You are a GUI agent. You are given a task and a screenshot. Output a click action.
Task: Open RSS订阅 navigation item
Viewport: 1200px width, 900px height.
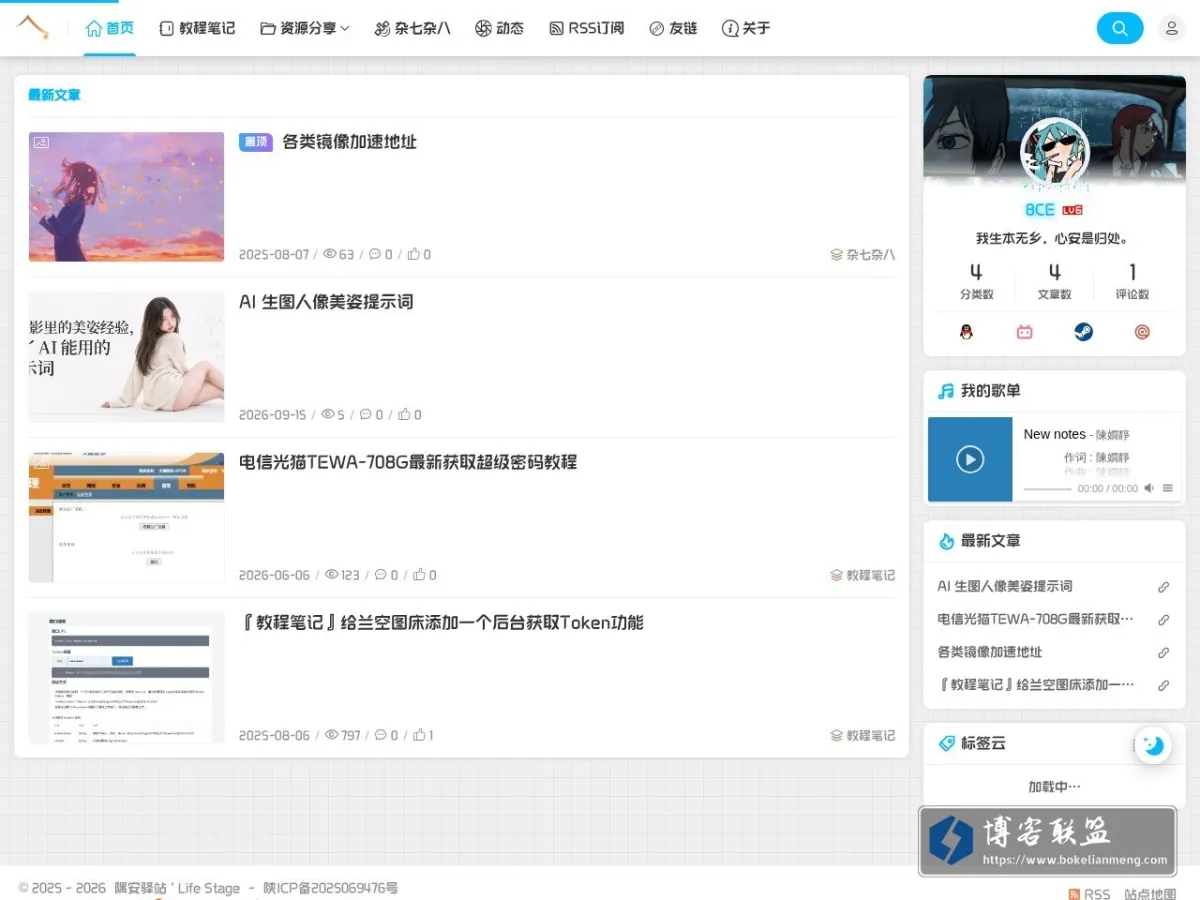tap(587, 28)
